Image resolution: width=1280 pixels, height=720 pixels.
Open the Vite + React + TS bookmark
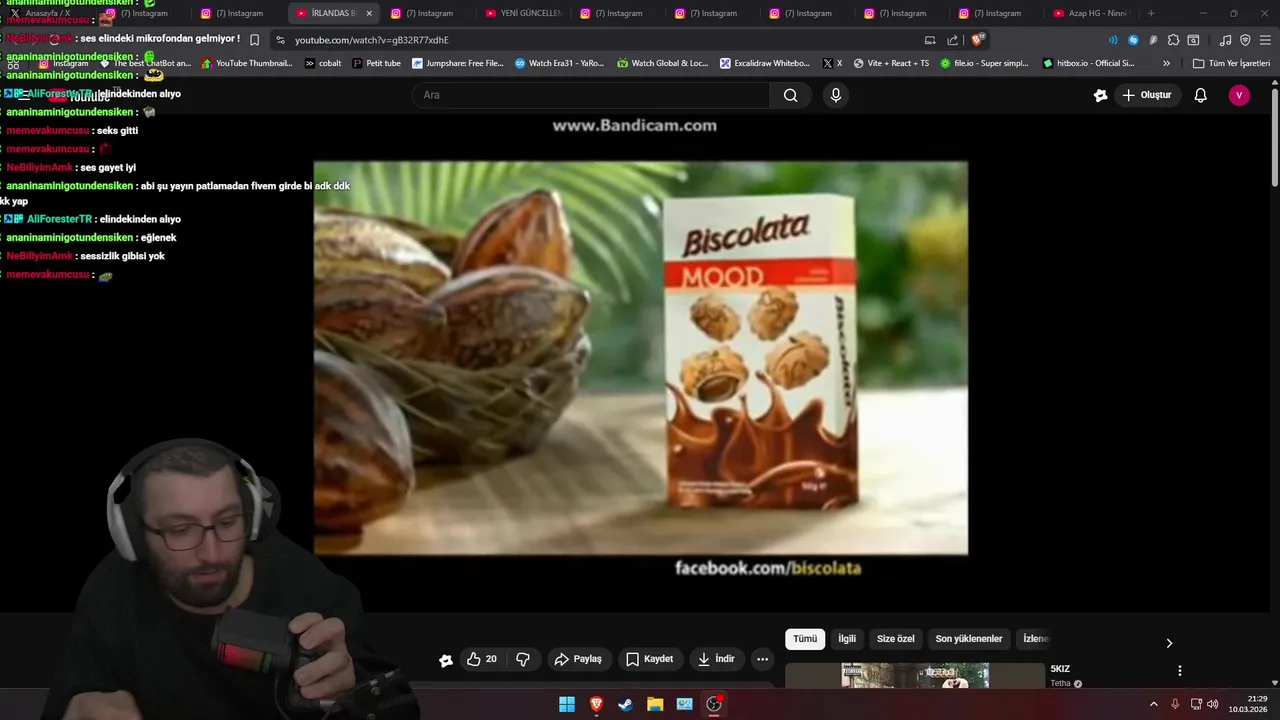point(890,63)
